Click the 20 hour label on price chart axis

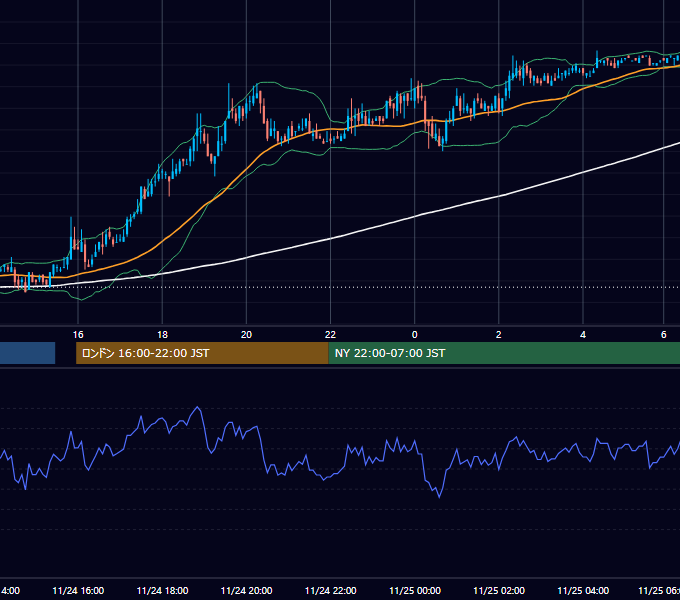click(x=246, y=335)
